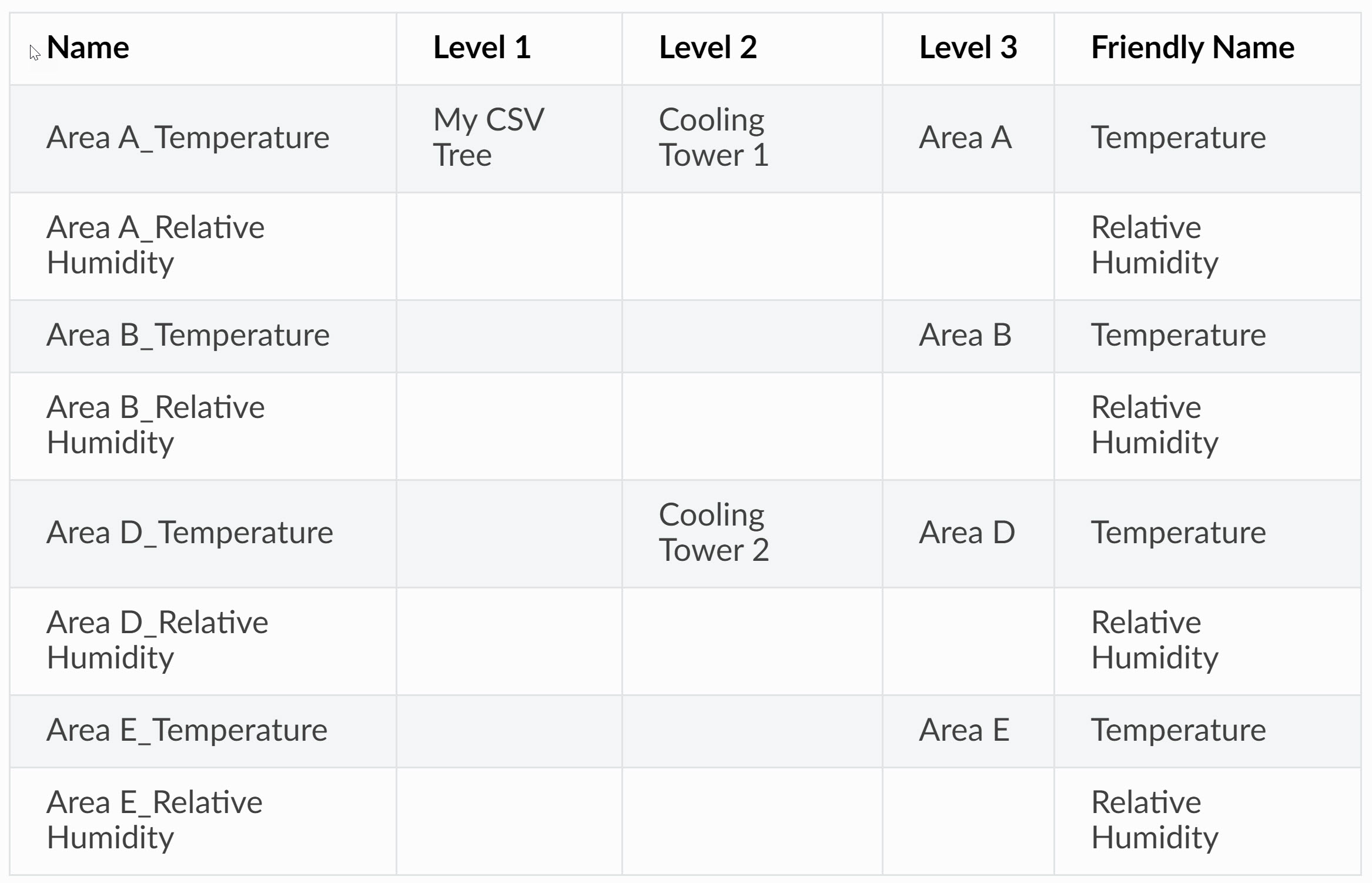Click the Level 3 column header
The image size is (1372, 883).
(x=968, y=49)
